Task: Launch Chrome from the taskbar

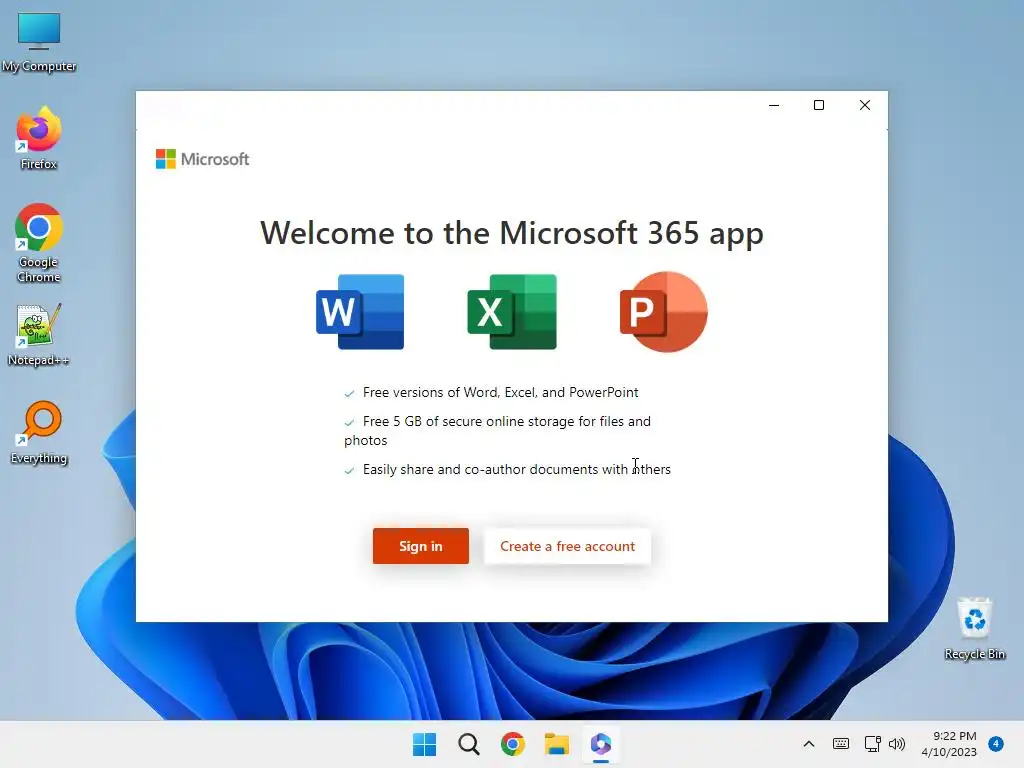Action: pyautogui.click(x=513, y=744)
